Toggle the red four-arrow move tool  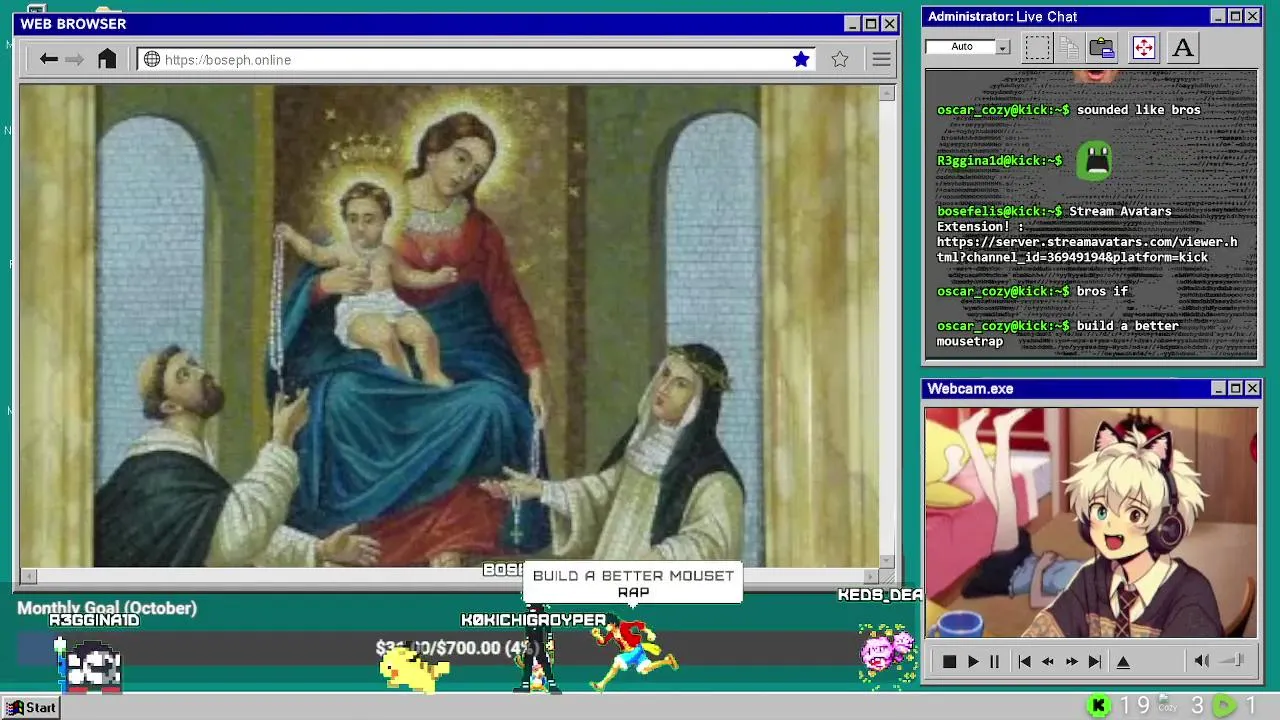click(x=1144, y=47)
